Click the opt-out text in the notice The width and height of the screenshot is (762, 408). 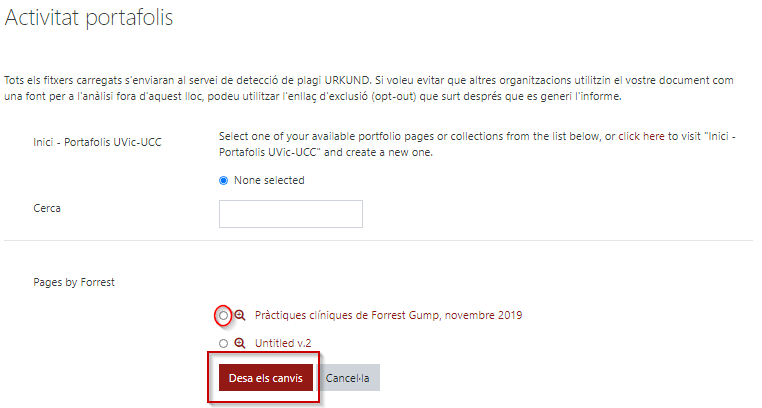395,96
